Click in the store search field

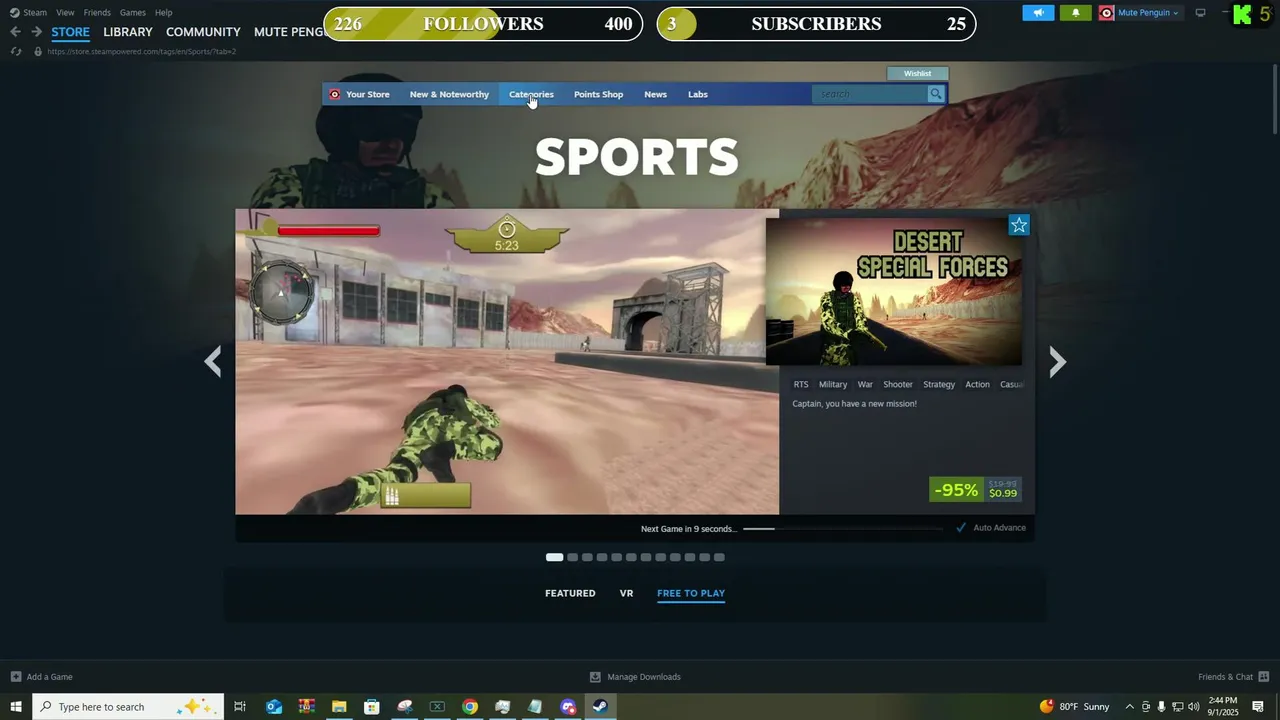(x=870, y=94)
